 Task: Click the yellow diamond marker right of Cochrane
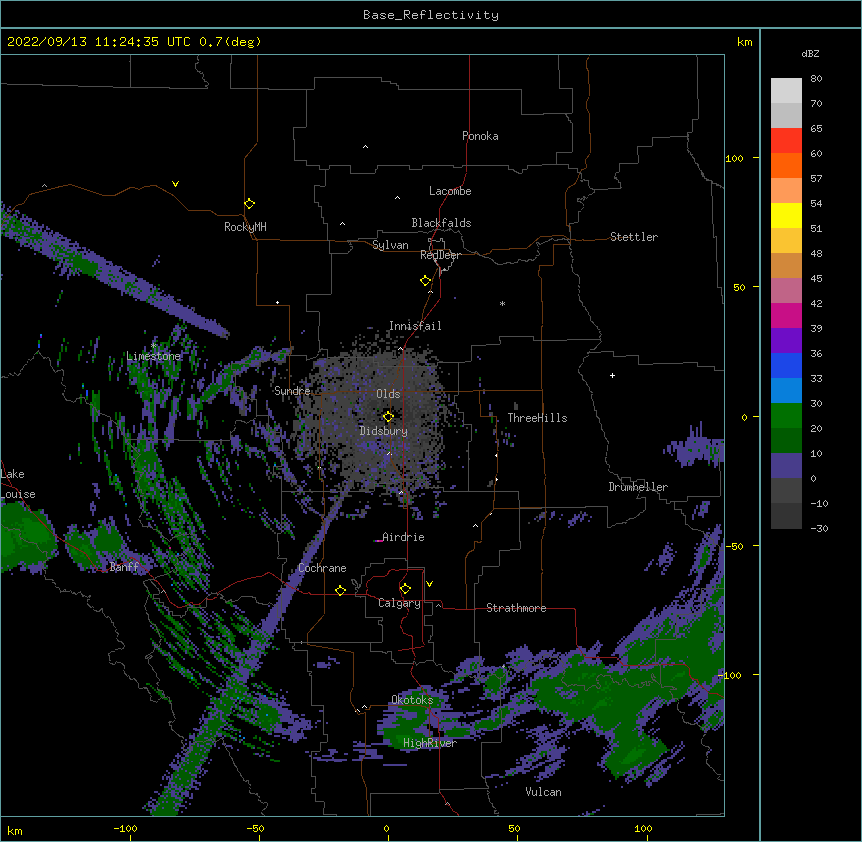point(340,590)
